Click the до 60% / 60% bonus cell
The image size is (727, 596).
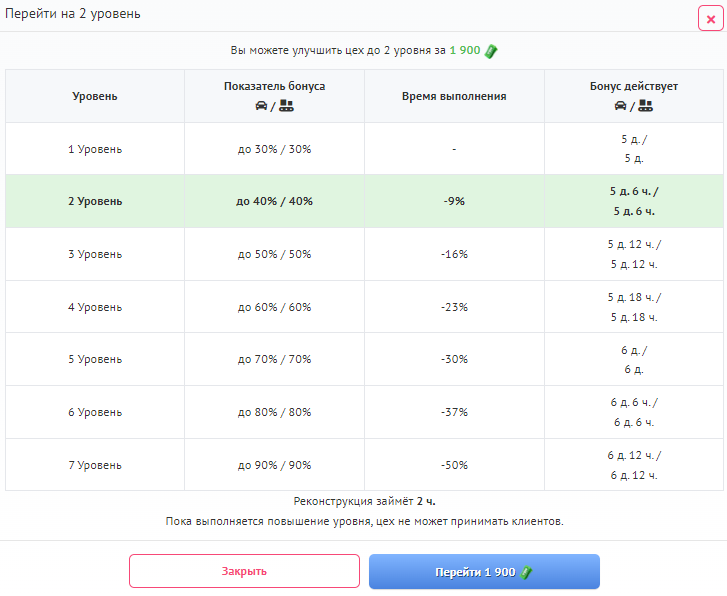click(x=274, y=307)
